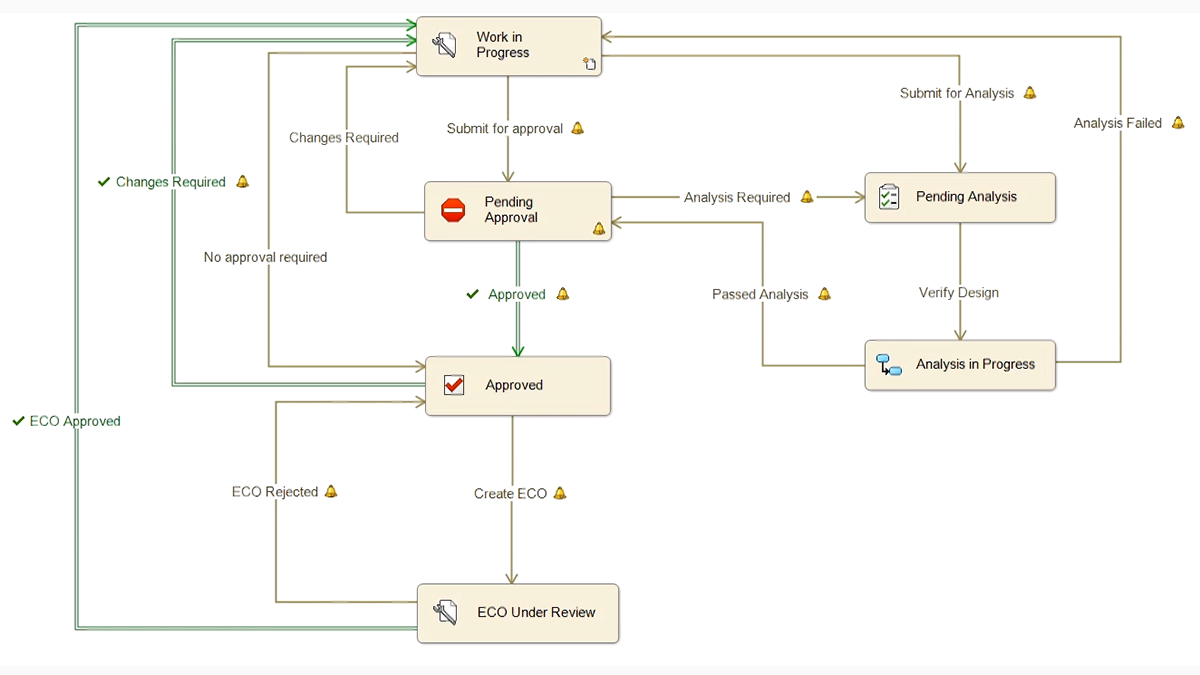The image size is (1200, 675).
Task: Click the bell beside green Approved label
Action: tap(563, 294)
